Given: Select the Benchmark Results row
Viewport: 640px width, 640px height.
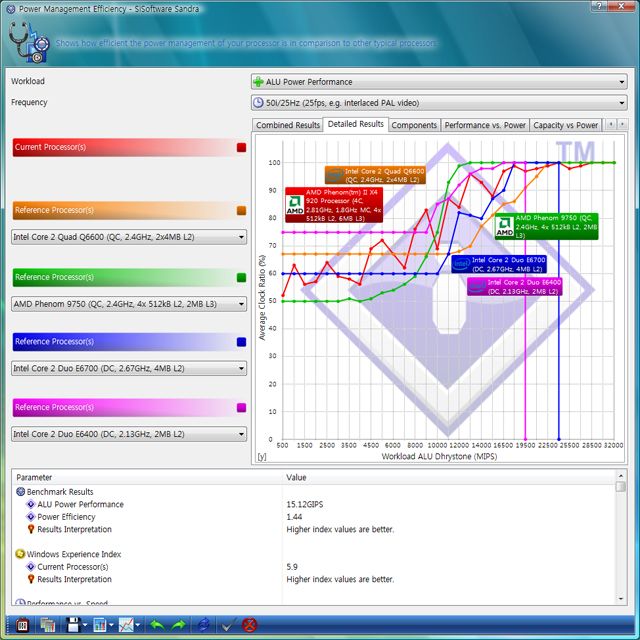Looking at the screenshot, I should (60, 491).
